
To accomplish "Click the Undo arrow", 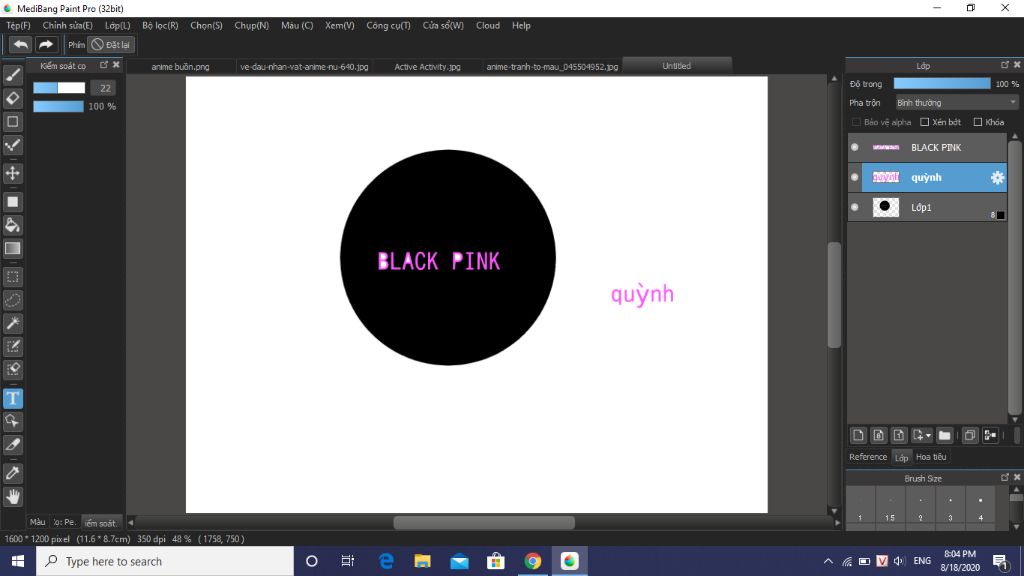I will [20, 44].
